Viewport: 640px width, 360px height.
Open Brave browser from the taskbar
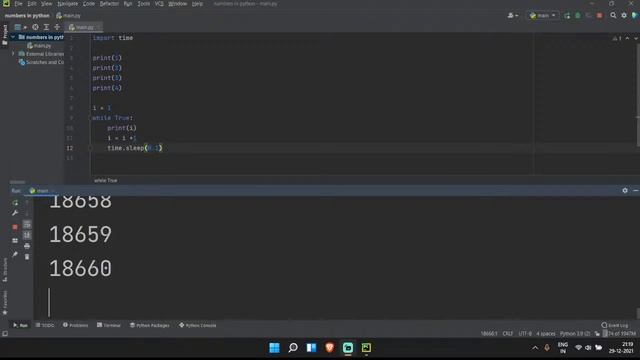[x=329, y=348]
